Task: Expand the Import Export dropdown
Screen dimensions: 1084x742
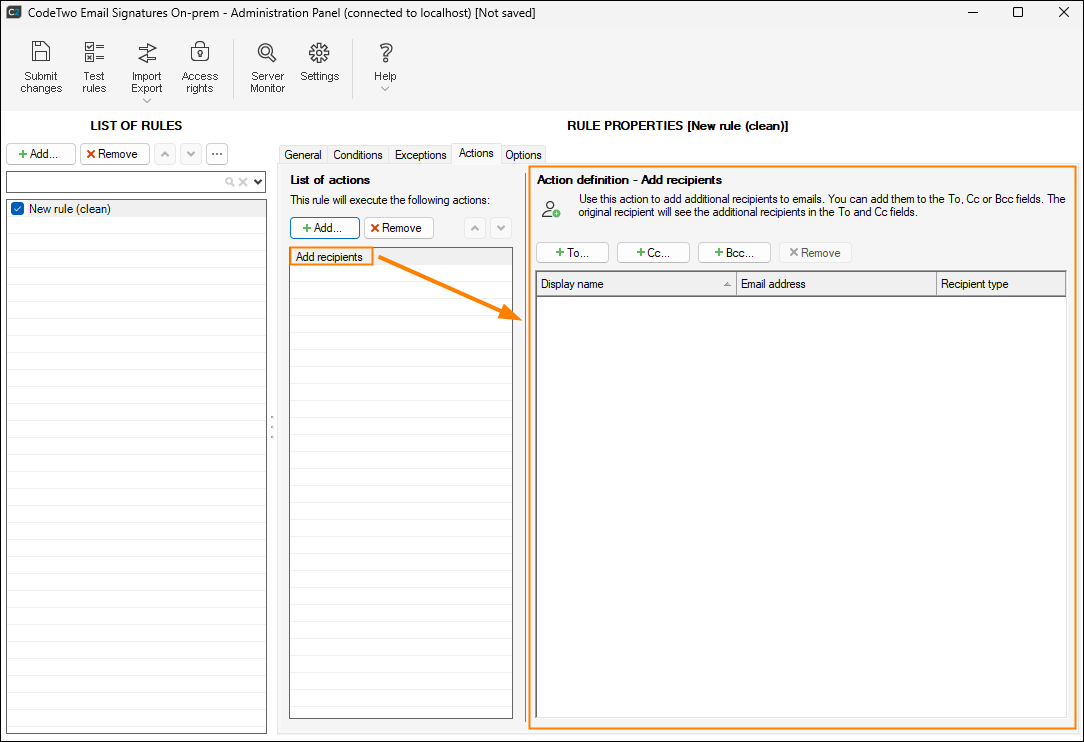Action: tap(147, 100)
